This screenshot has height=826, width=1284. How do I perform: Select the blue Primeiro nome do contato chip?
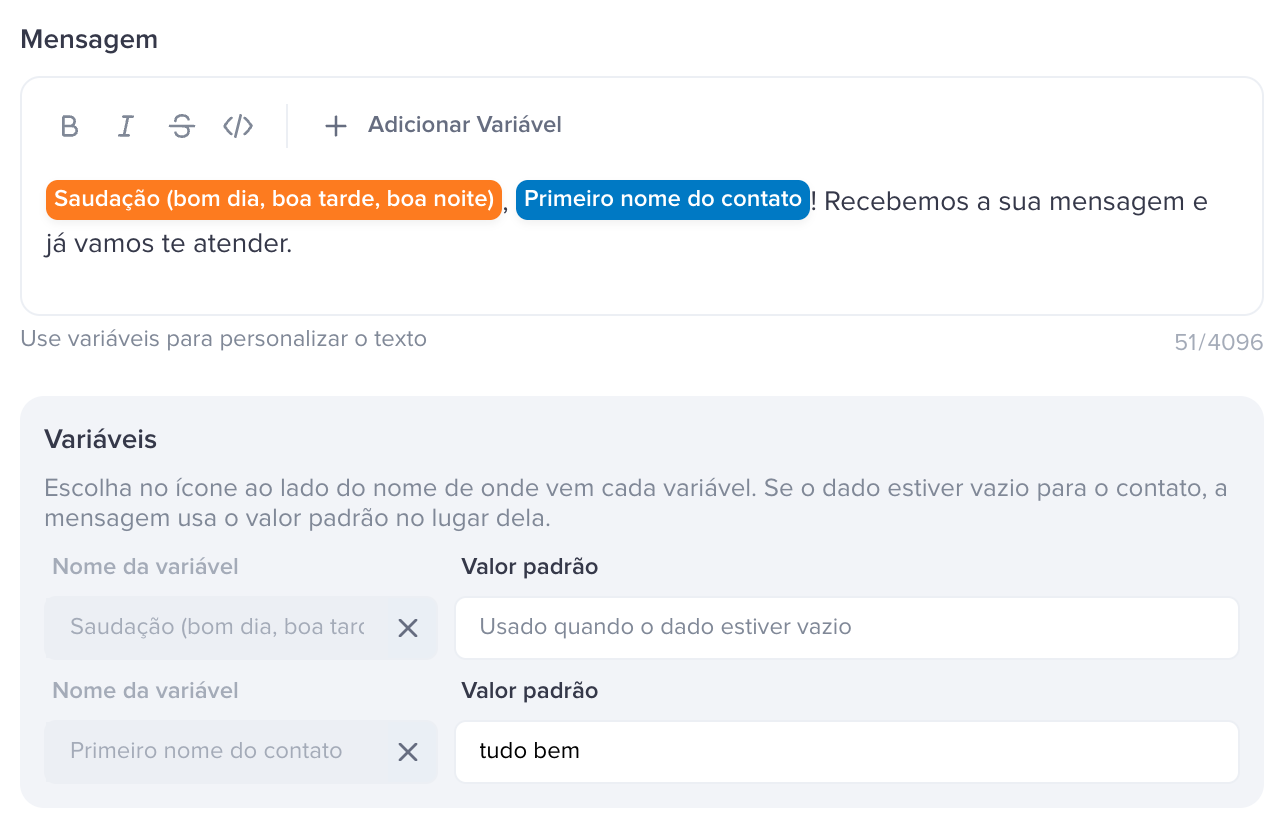click(663, 200)
